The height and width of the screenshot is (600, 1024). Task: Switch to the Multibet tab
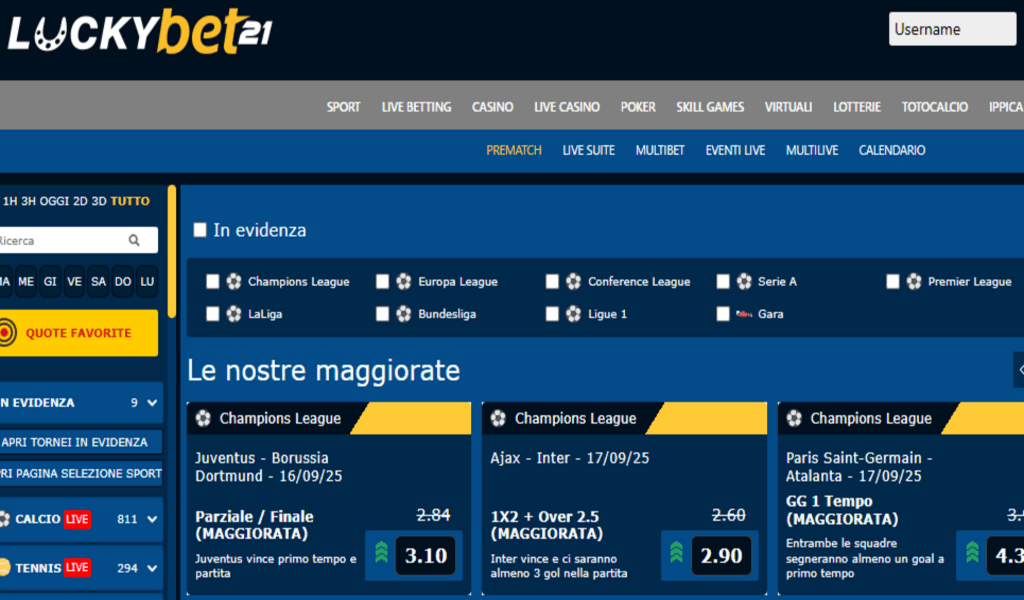(660, 150)
